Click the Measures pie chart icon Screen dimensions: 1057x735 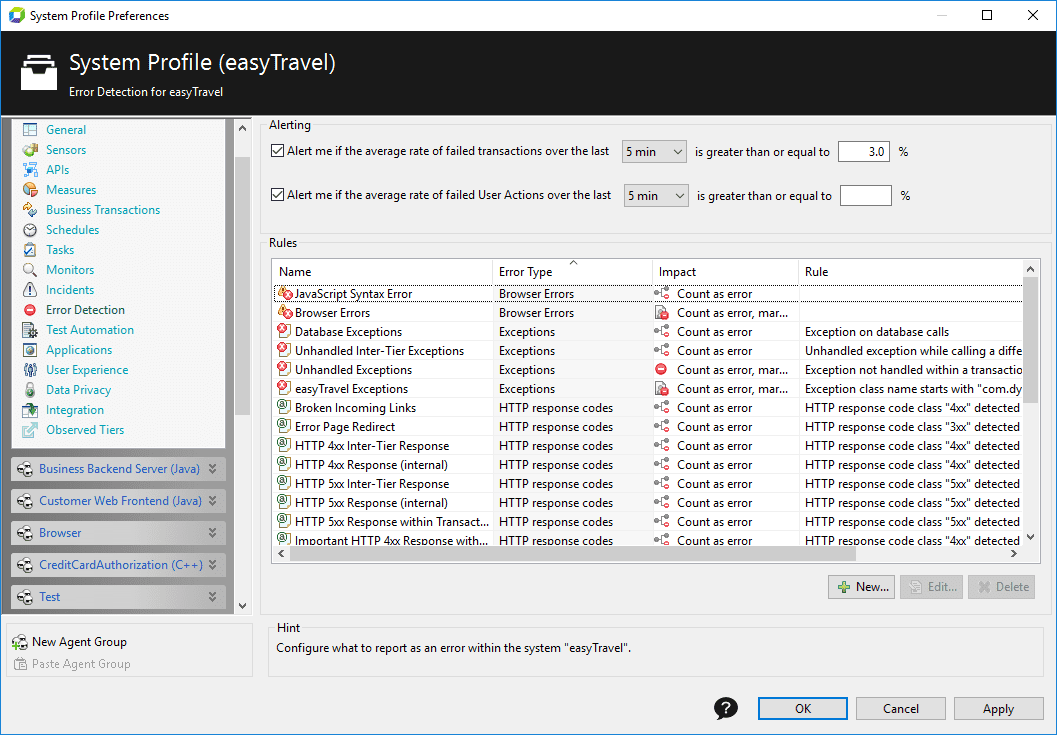coord(30,189)
